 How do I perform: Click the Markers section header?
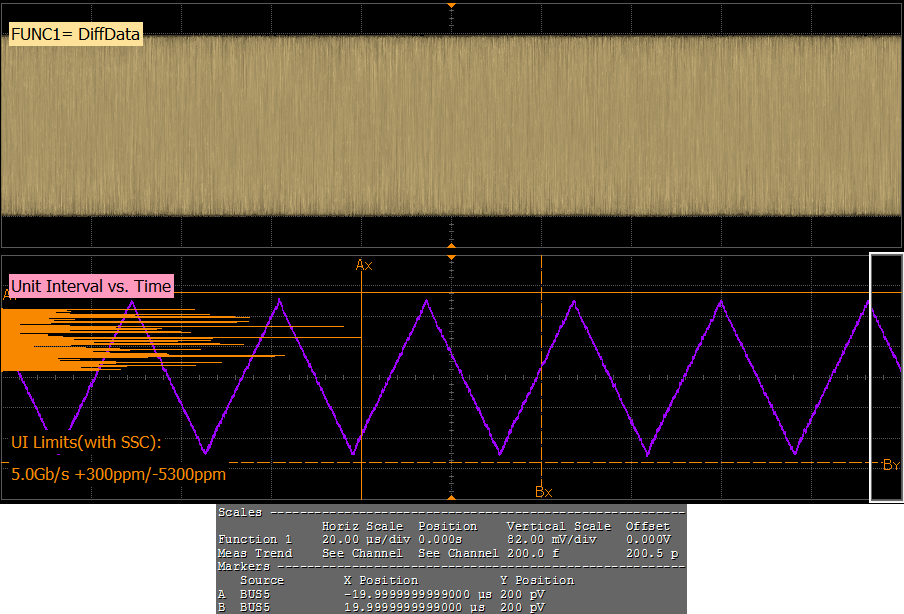(243, 566)
